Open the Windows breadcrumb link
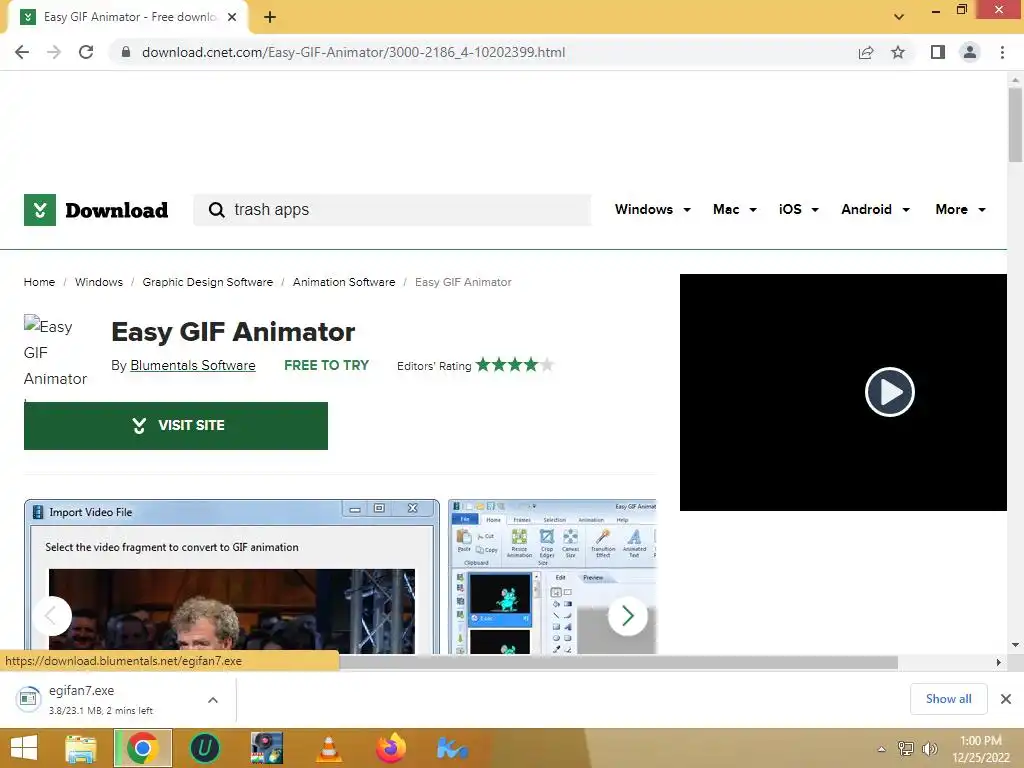This screenshot has height=768, width=1024. tap(99, 282)
